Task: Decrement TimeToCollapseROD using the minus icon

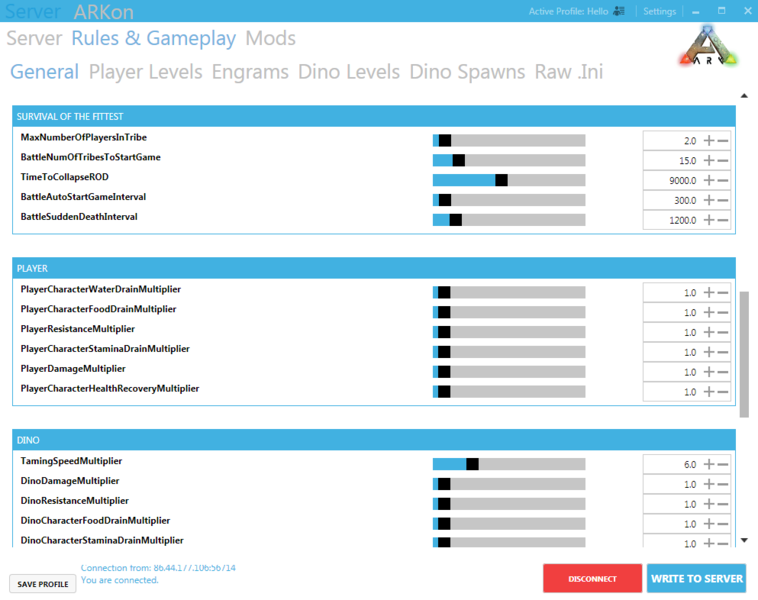Action: [723, 180]
